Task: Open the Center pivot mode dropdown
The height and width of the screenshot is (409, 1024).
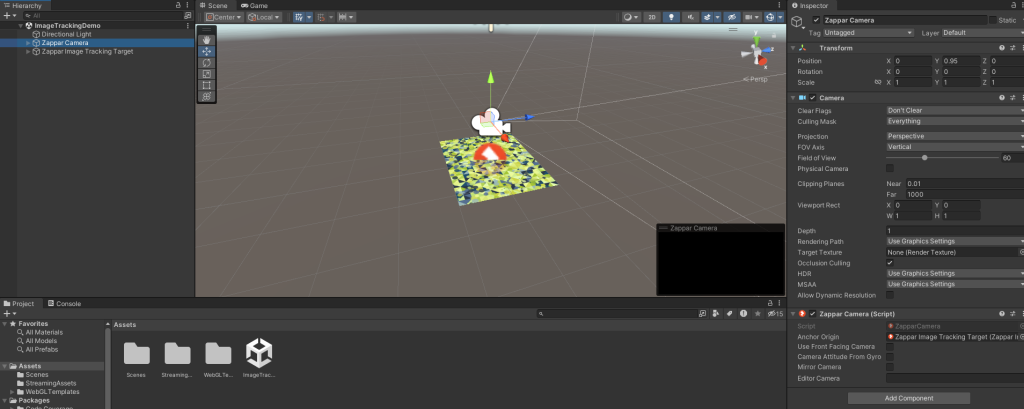Action: click(223, 17)
